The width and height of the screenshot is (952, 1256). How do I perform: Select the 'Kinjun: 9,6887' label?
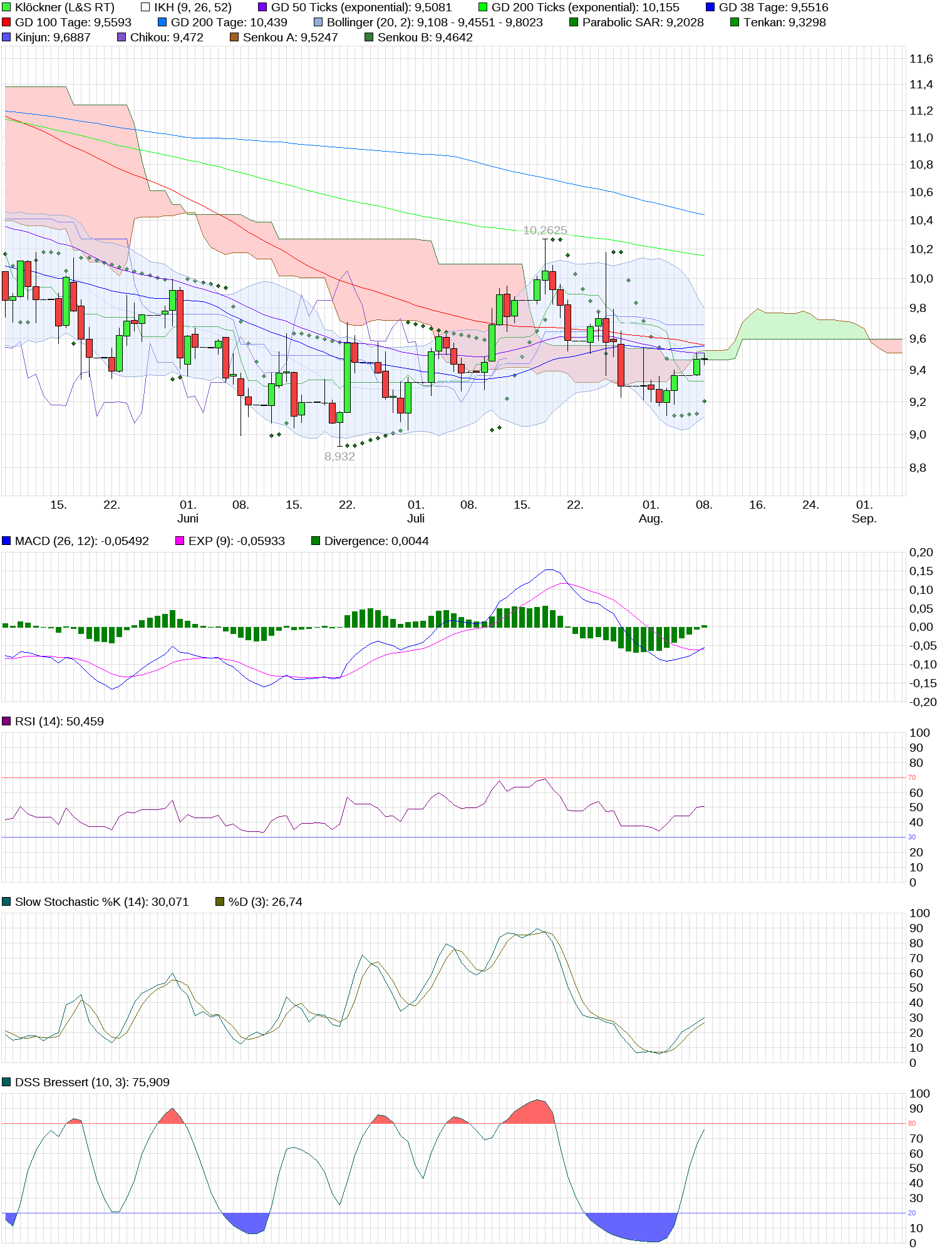(x=53, y=38)
